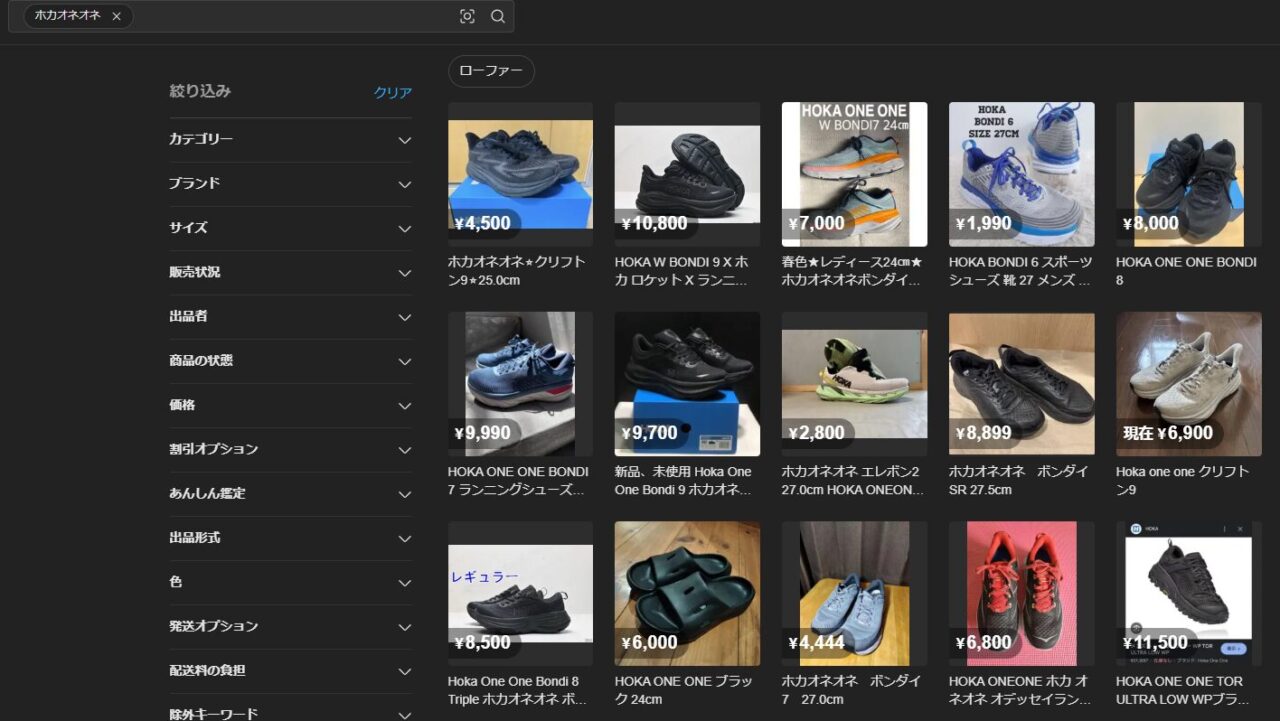Screen dimensions: 1280x721
Task: Open the ¥11,500 TOR Ultra Low thumbnail
Action: pyautogui.click(x=1189, y=593)
